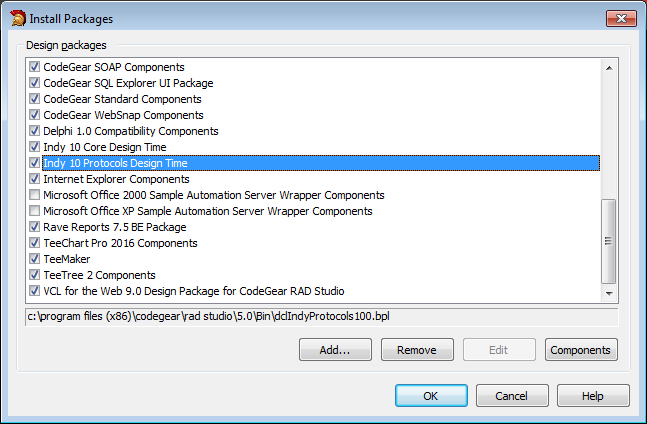Open the Components button

pyautogui.click(x=581, y=350)
